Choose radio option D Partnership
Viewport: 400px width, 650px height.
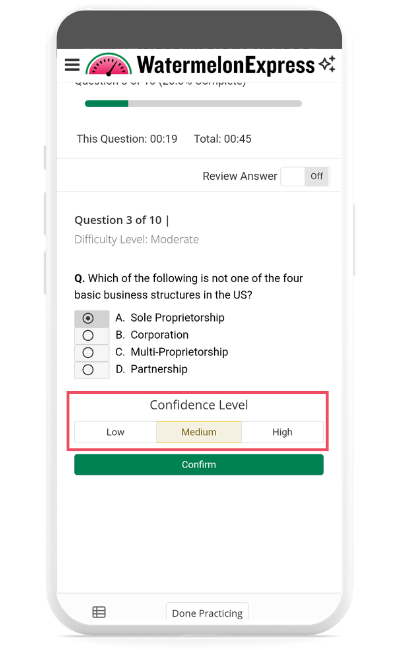point(88,370)
